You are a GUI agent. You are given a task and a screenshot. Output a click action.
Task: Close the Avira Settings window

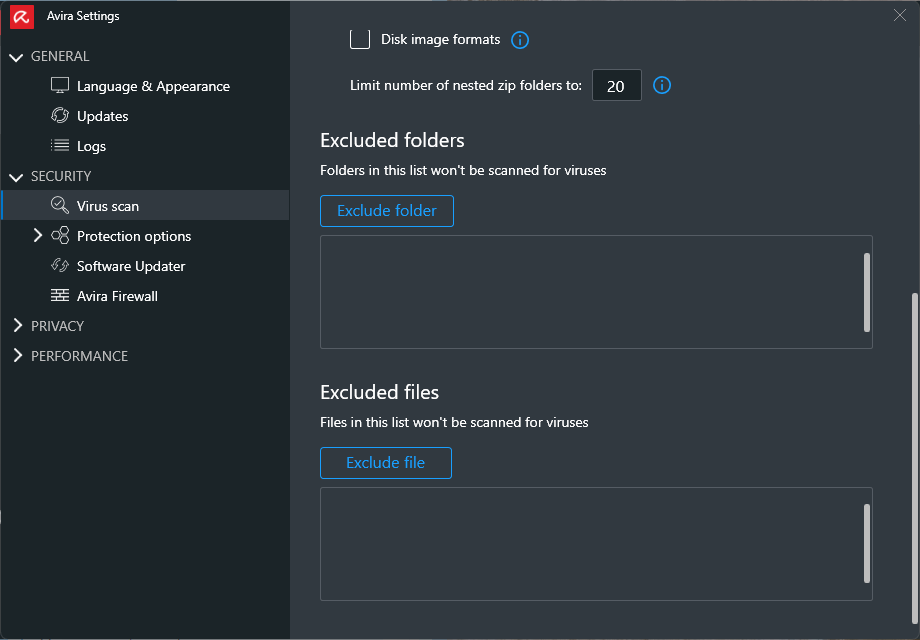899,15
